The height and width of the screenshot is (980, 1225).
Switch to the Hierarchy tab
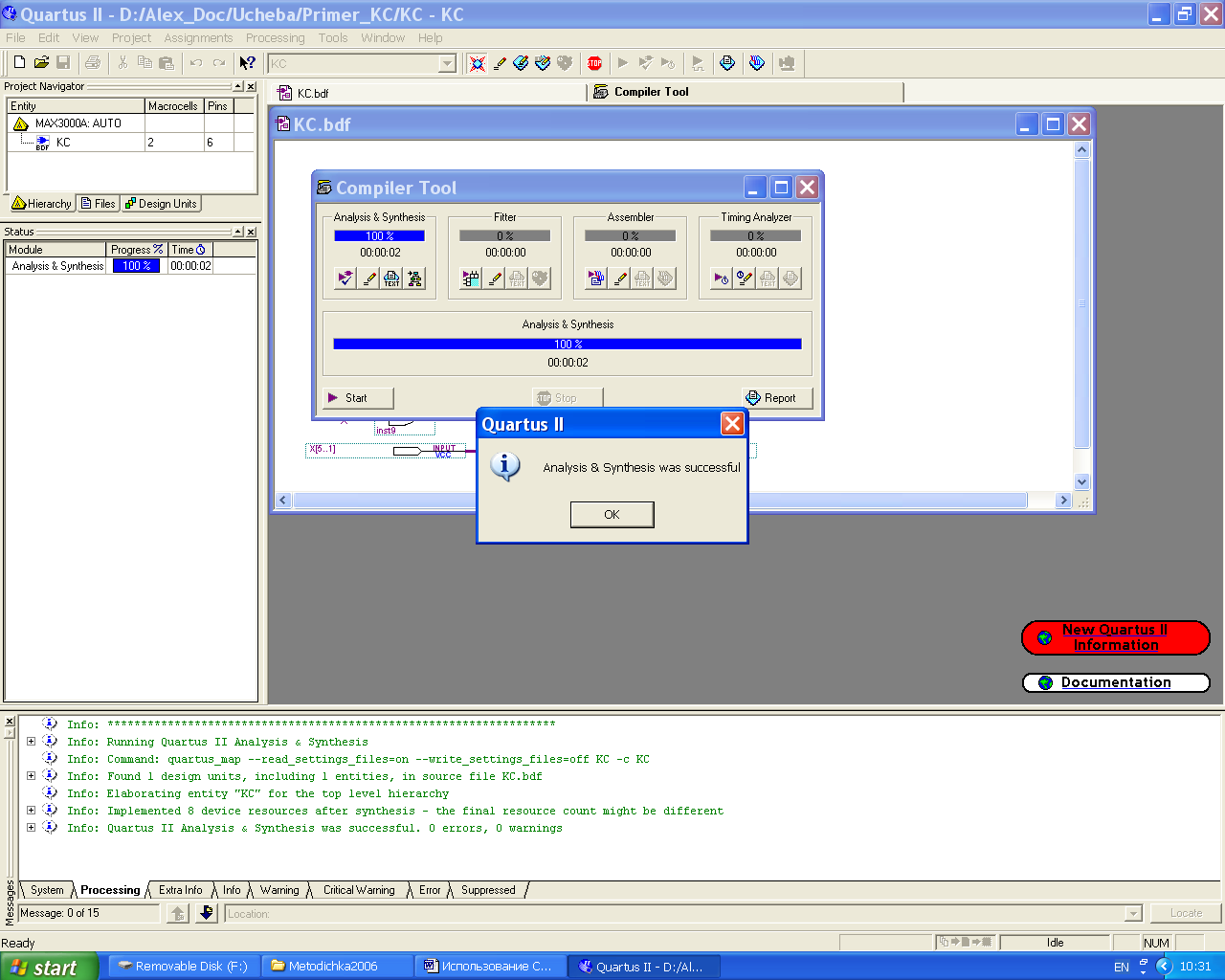(42, 204)
